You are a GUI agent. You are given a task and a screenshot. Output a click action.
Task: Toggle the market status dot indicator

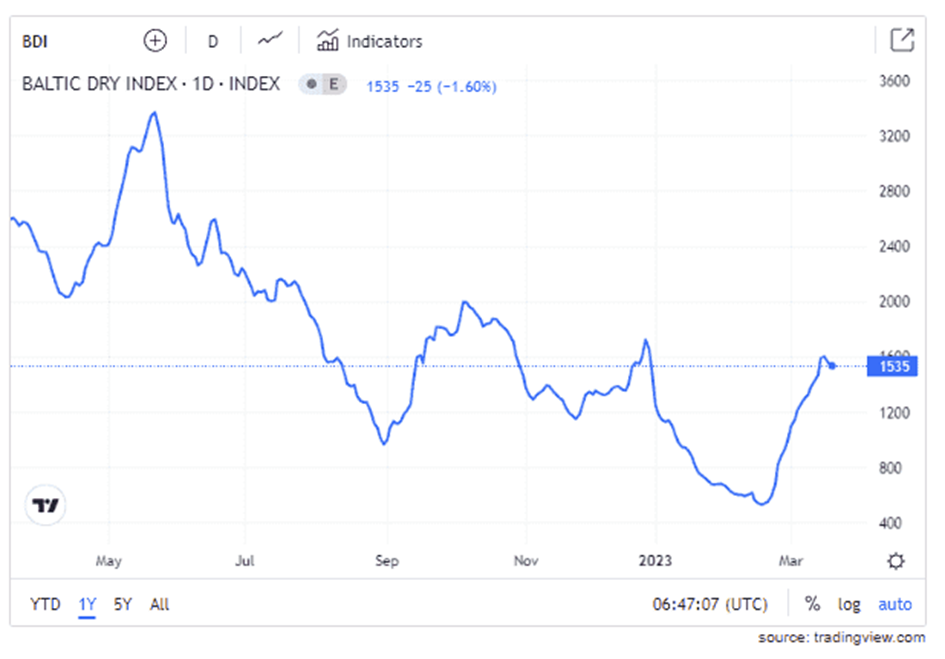coord(312,84)
